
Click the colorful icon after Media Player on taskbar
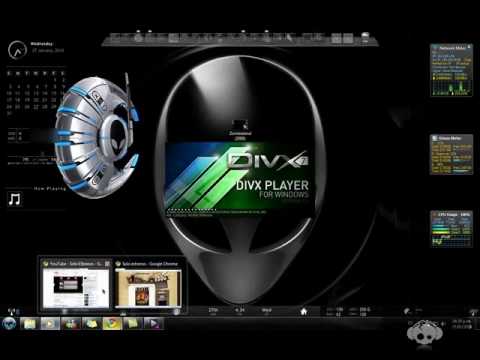pos(71,323)
